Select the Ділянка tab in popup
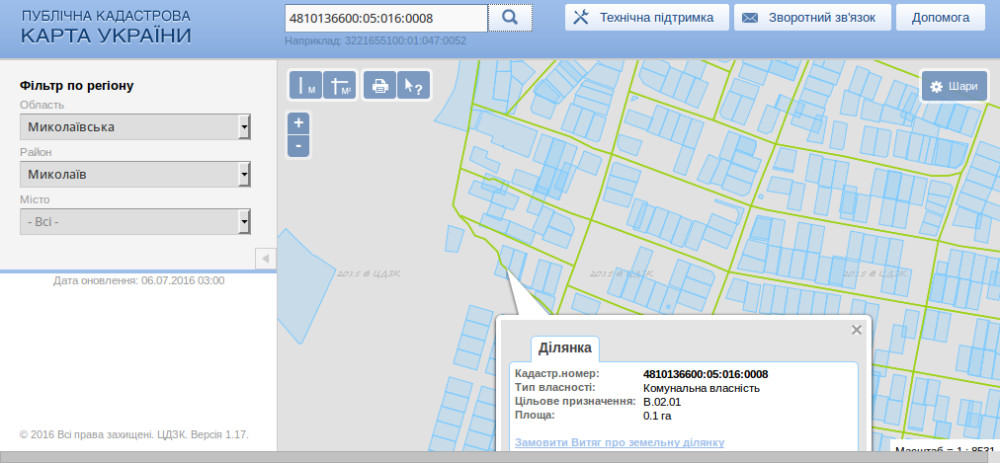This screenshot has width=1000, height=463. click(x=565, y=348)
